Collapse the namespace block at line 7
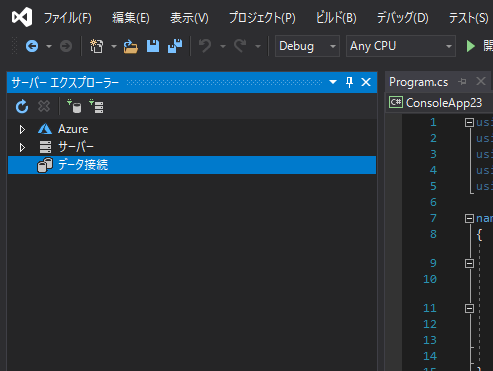Image resolution: width=493 pixels, height=371 pixels. (469, 219)
